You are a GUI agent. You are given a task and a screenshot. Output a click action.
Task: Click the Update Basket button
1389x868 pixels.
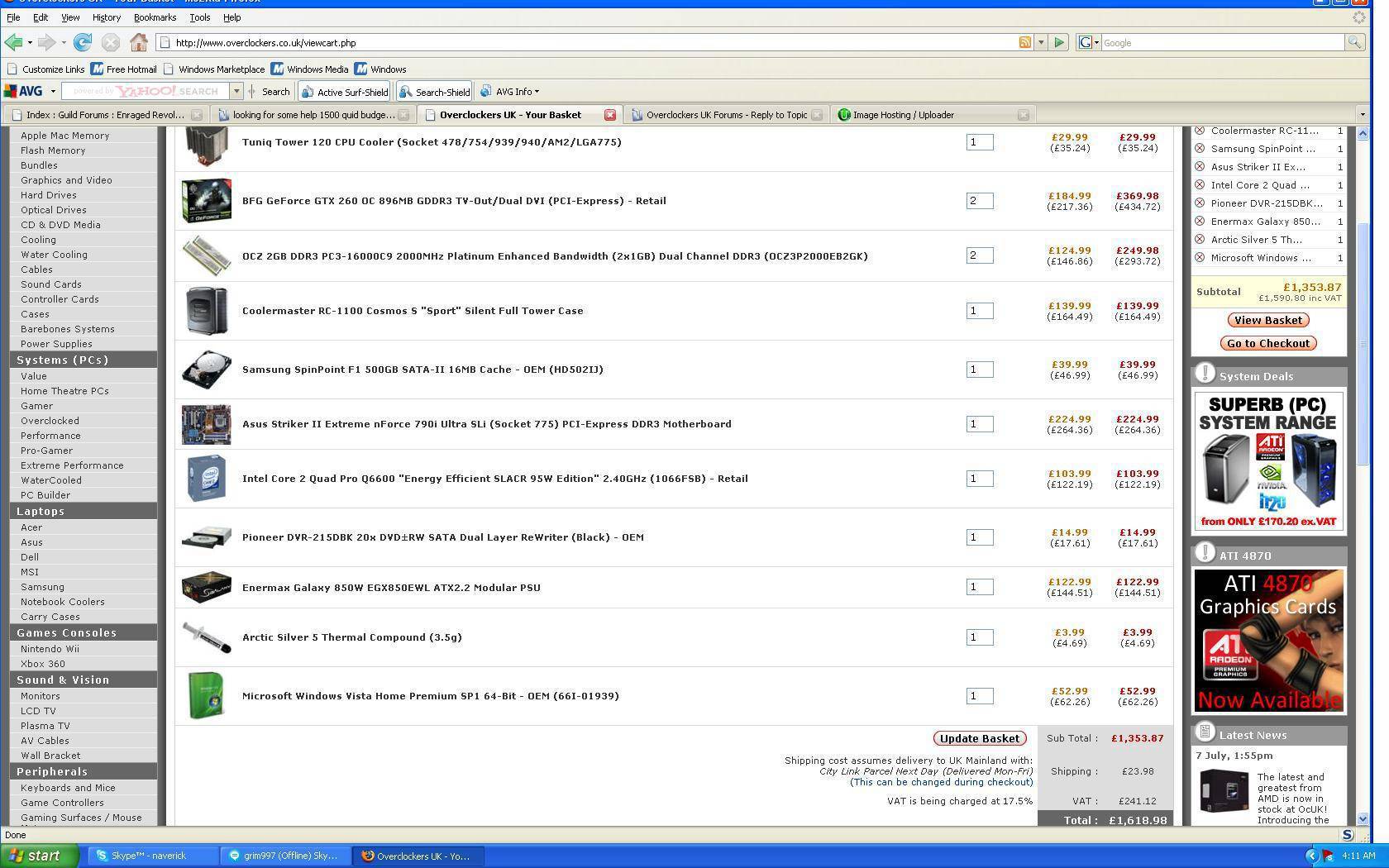[x=979, y=738]
